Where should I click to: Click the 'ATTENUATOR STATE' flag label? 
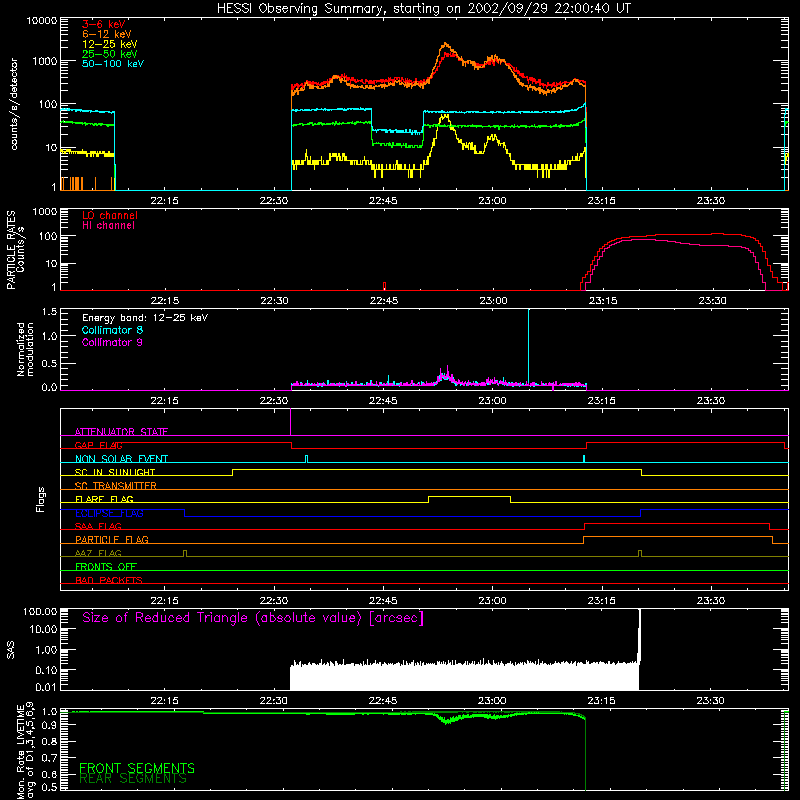121,432
